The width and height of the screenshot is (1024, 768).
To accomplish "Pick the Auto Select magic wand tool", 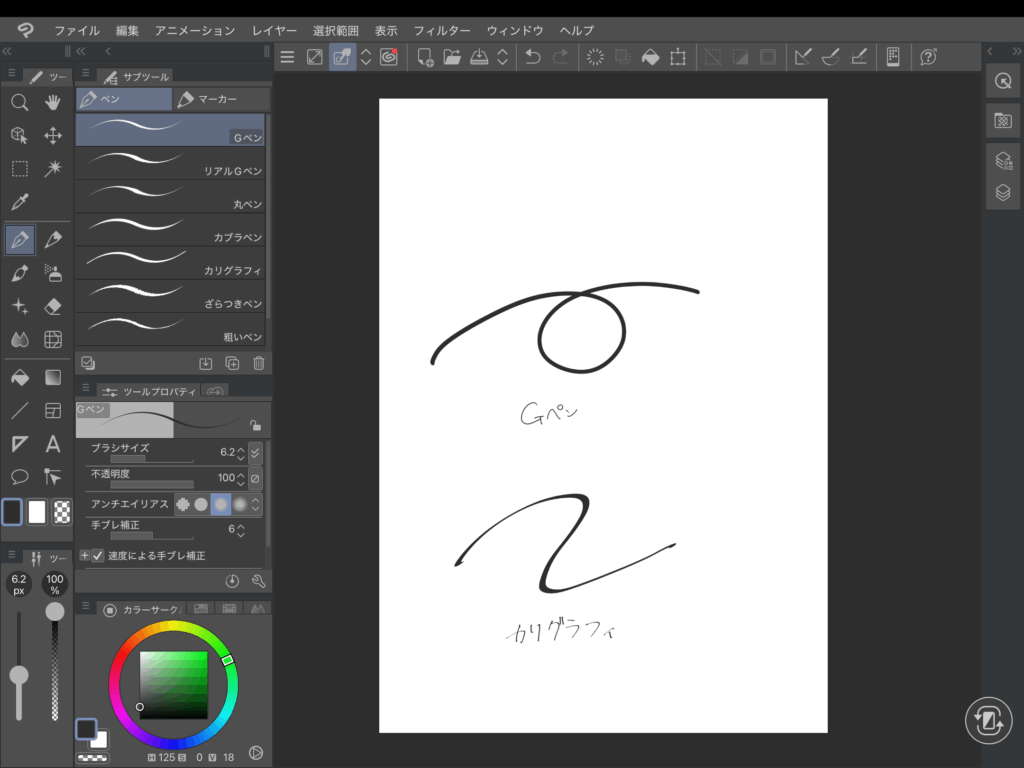I will 54,168.
